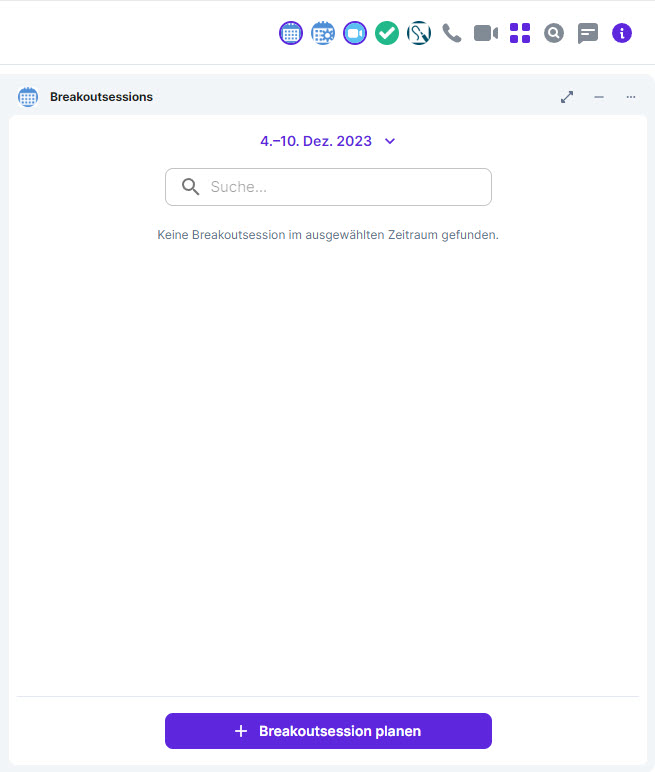Click the magnifier inside the search box
This screenshot has height=772, width=655.
click(190, 187)
